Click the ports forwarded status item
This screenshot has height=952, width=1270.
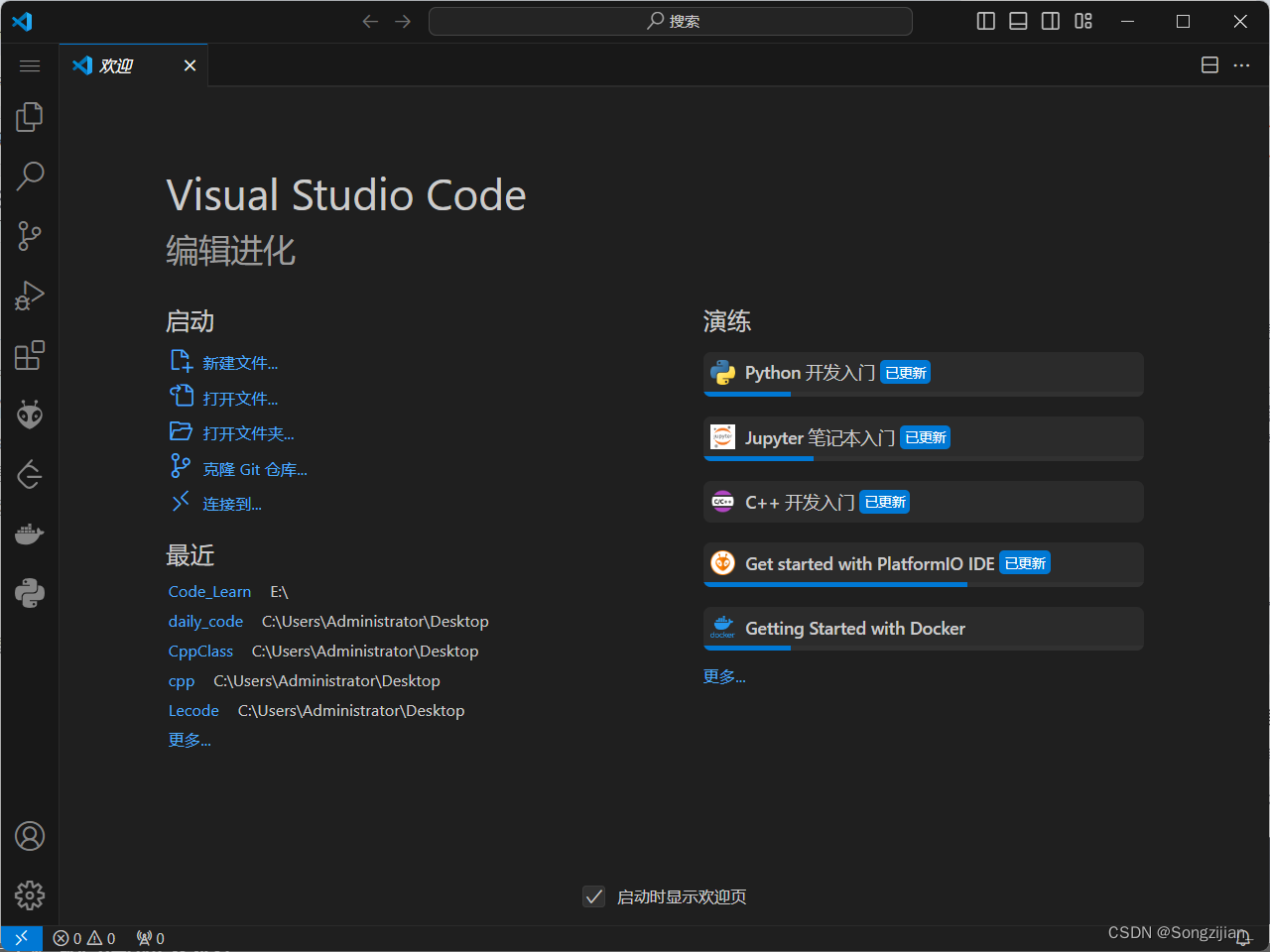(151, 938)
